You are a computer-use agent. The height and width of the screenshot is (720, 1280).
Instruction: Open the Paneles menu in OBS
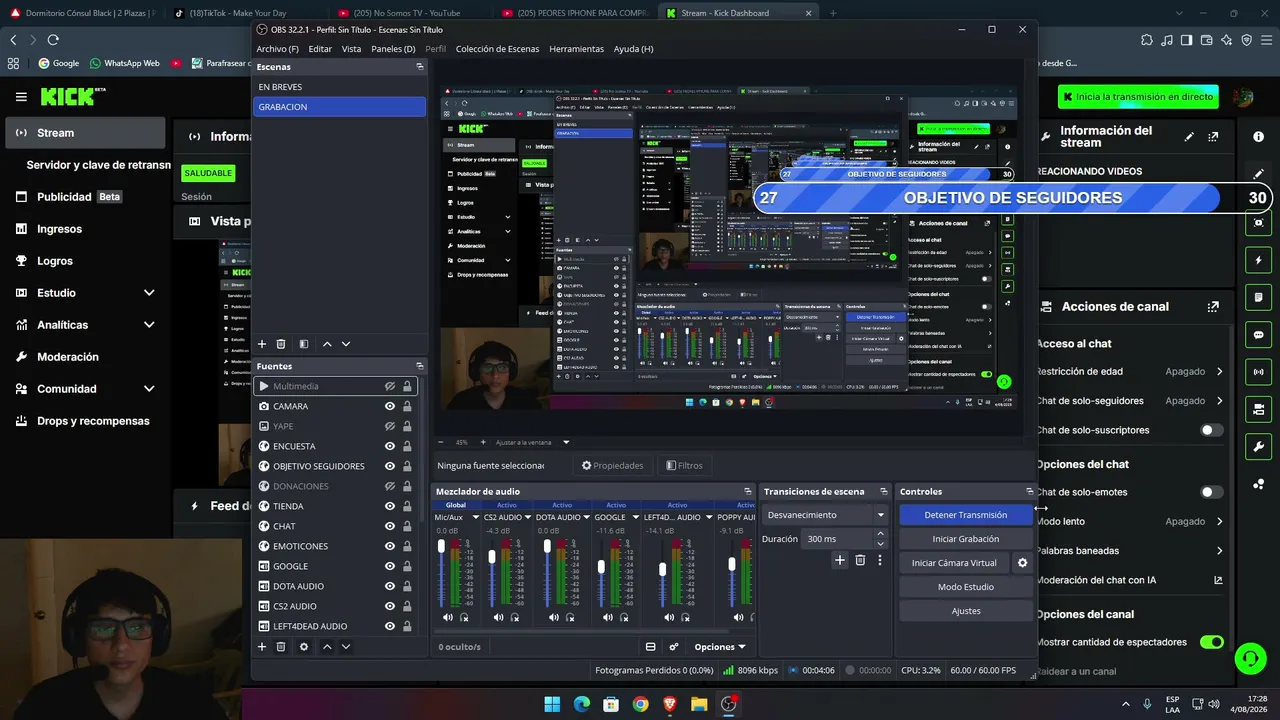point(393,49)
